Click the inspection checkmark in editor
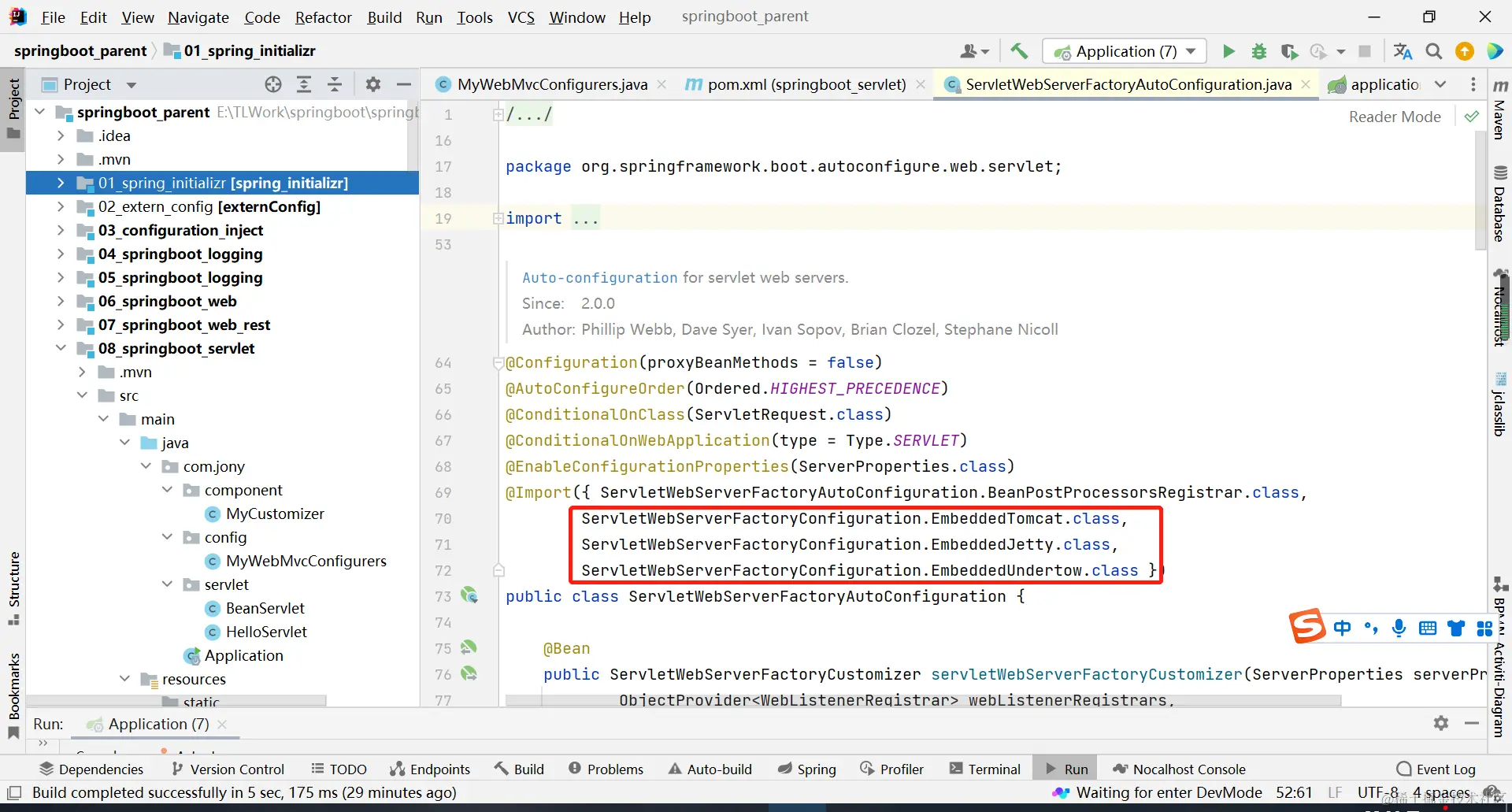 pyautogui.click(x=1471, y=117)
